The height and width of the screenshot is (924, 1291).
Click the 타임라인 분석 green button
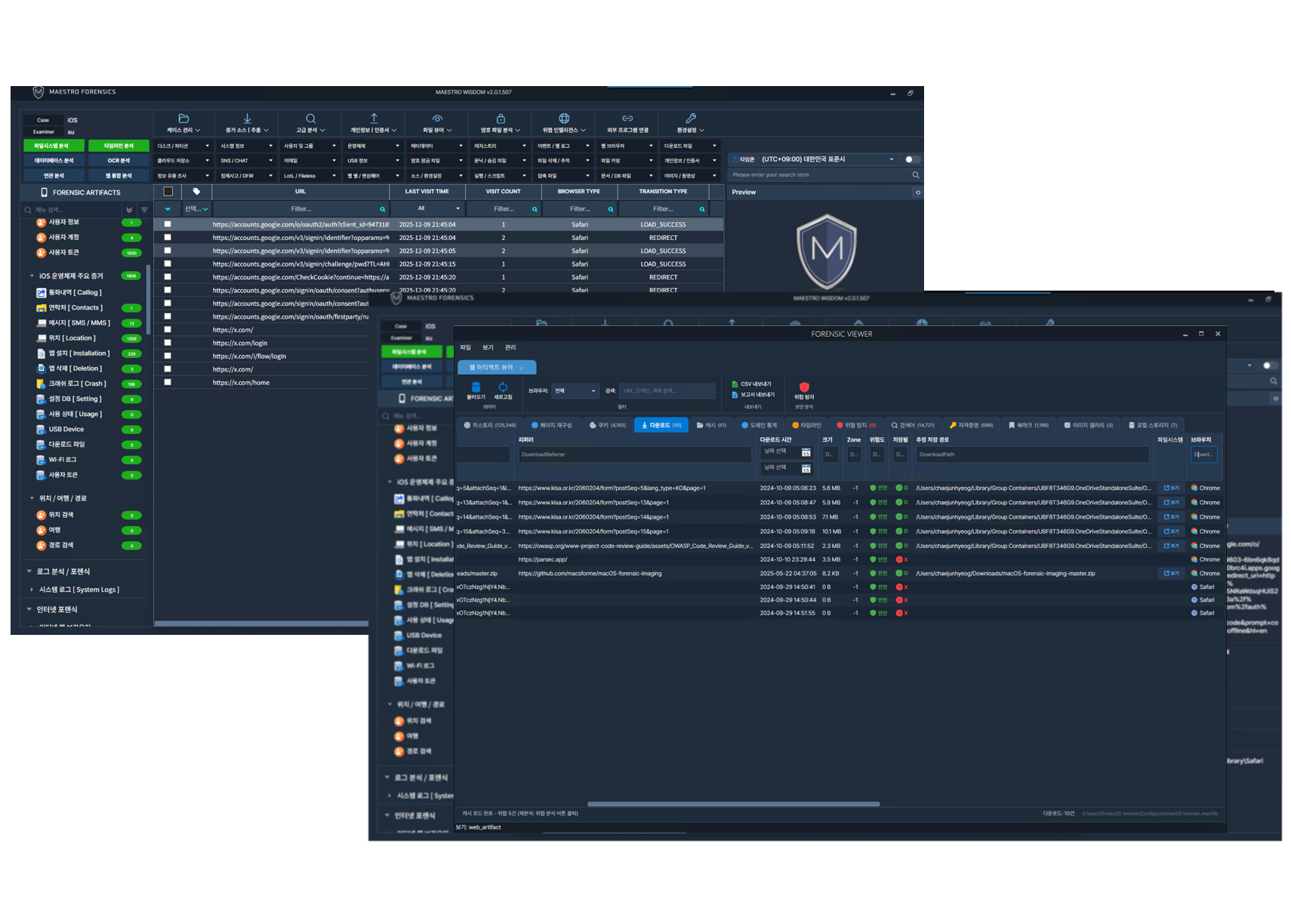coord(119,146)
